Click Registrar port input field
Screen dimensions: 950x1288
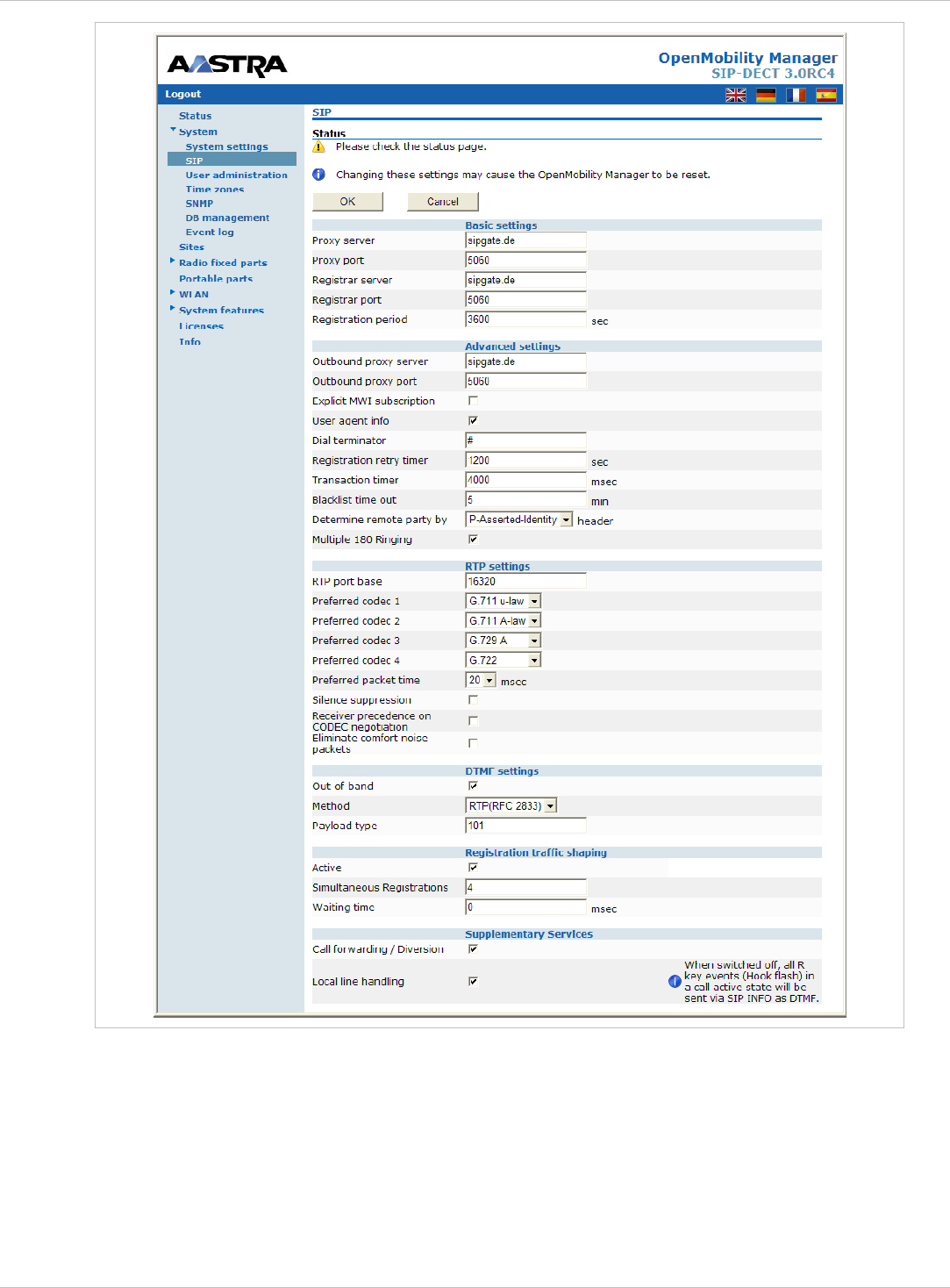pos(525,300)
